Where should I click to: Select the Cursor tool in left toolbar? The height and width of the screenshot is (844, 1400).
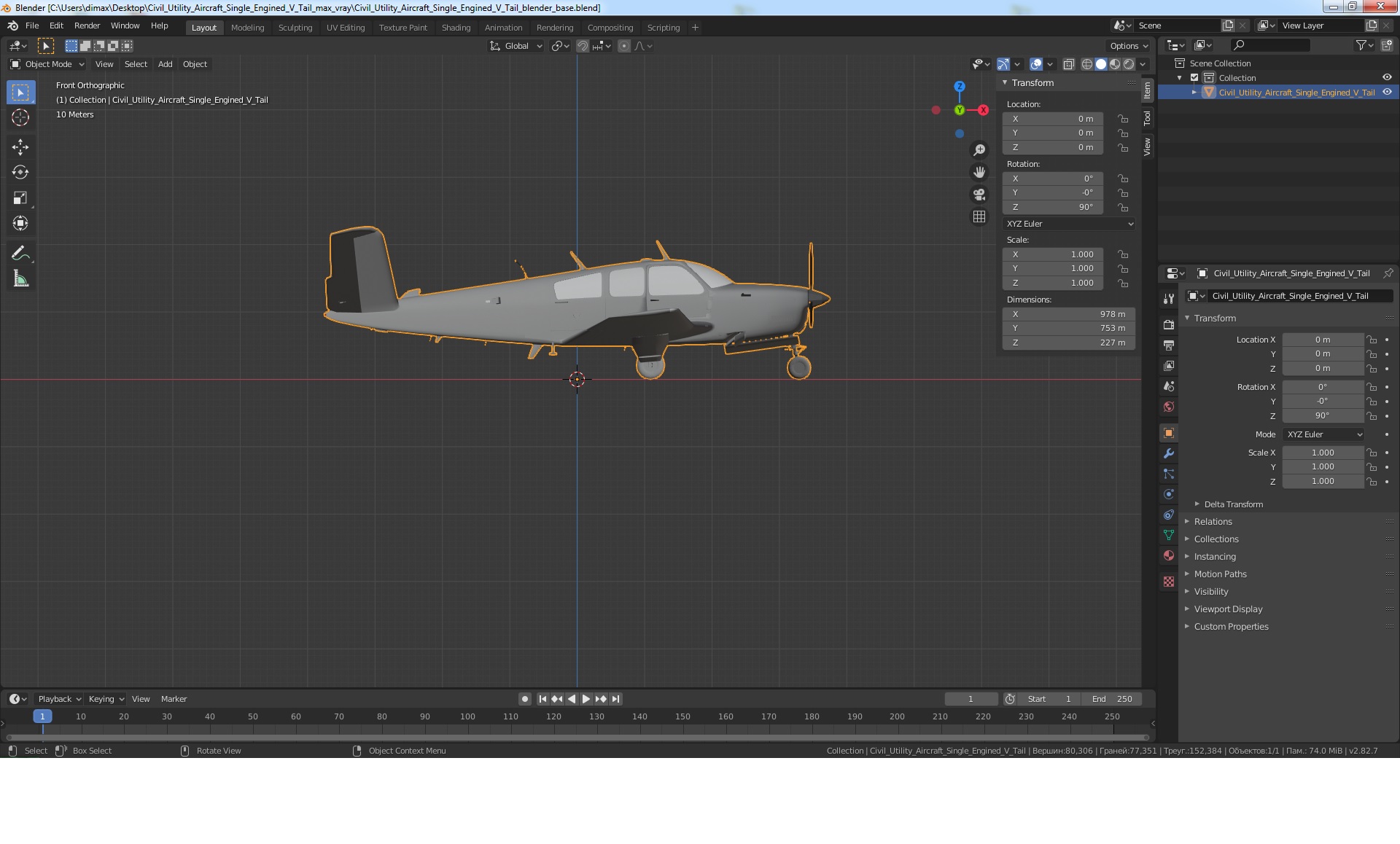20,117
